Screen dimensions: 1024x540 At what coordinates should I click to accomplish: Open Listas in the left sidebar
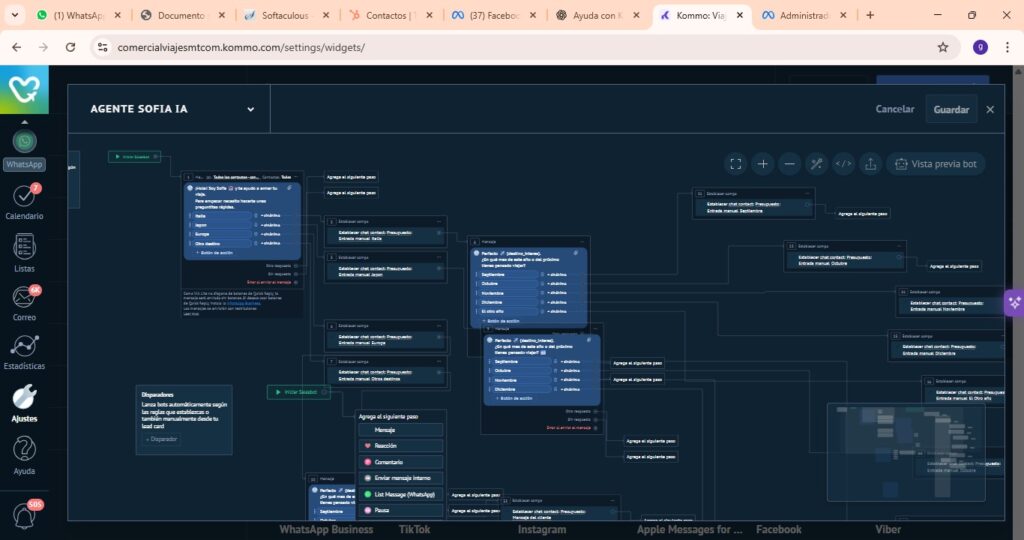24,251
